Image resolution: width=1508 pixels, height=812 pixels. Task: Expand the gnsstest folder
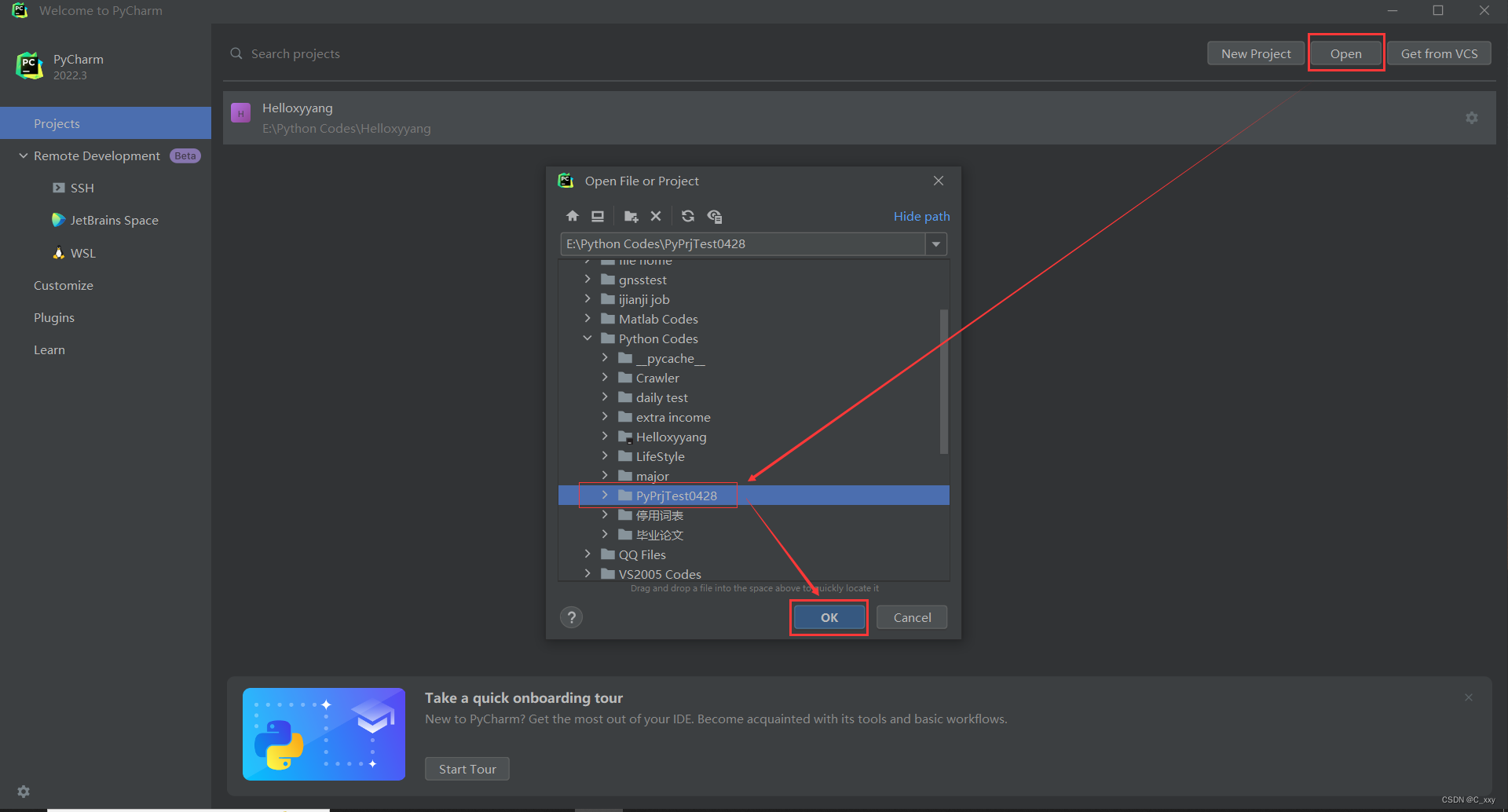(x=587, y=280)
